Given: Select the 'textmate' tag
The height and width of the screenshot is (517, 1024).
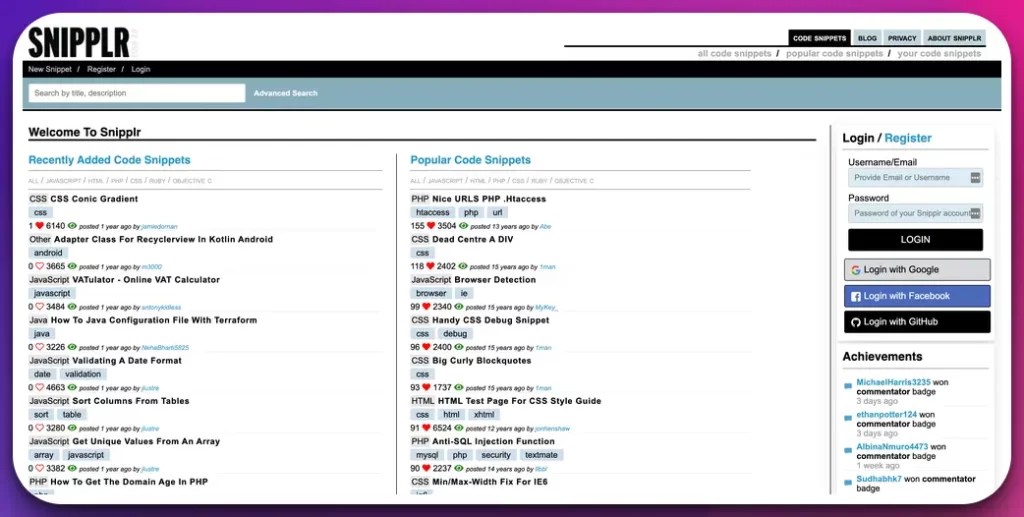Looking at the screenshot, I should [541, 455].
